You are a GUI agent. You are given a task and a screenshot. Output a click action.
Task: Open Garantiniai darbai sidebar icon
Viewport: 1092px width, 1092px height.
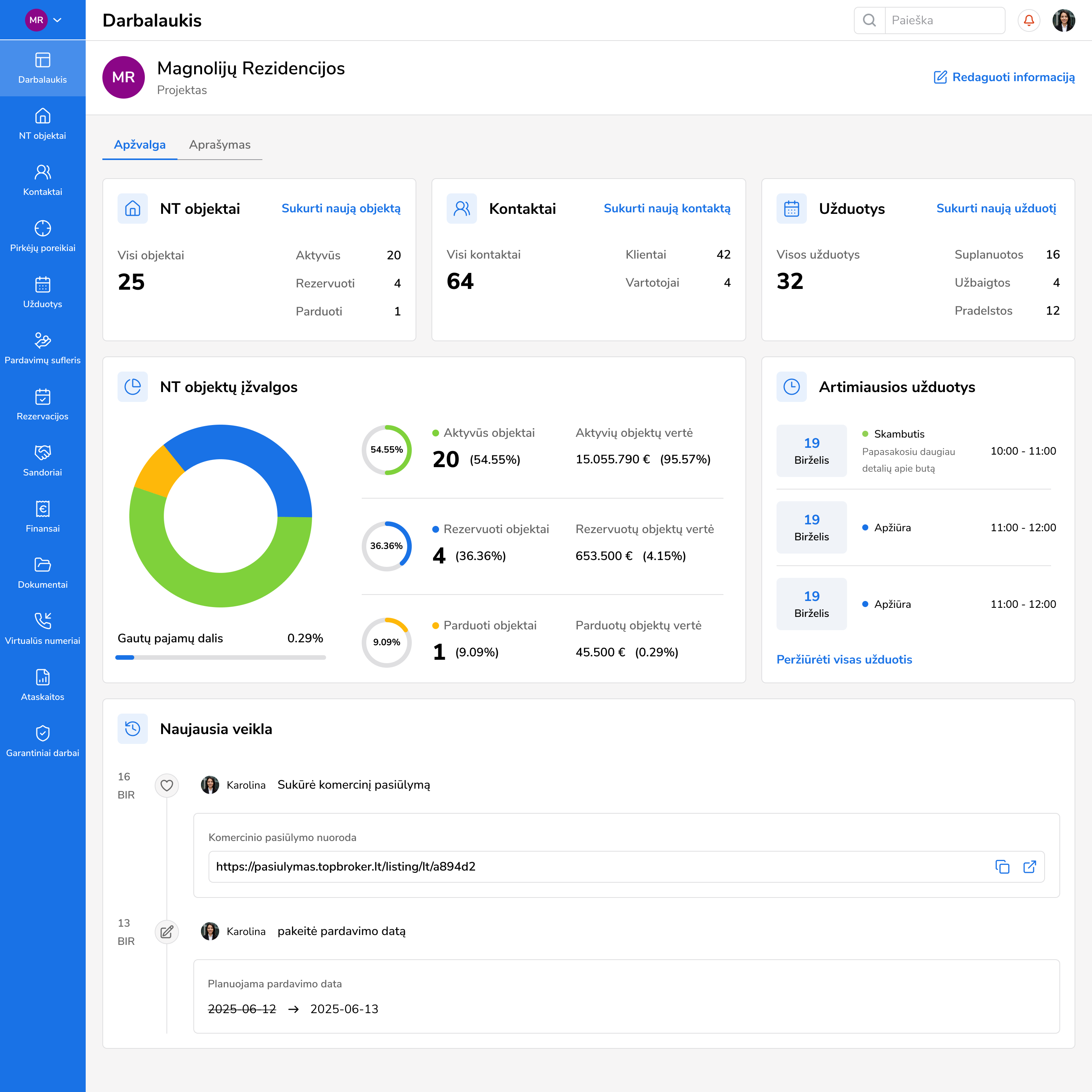coord(42,733)
